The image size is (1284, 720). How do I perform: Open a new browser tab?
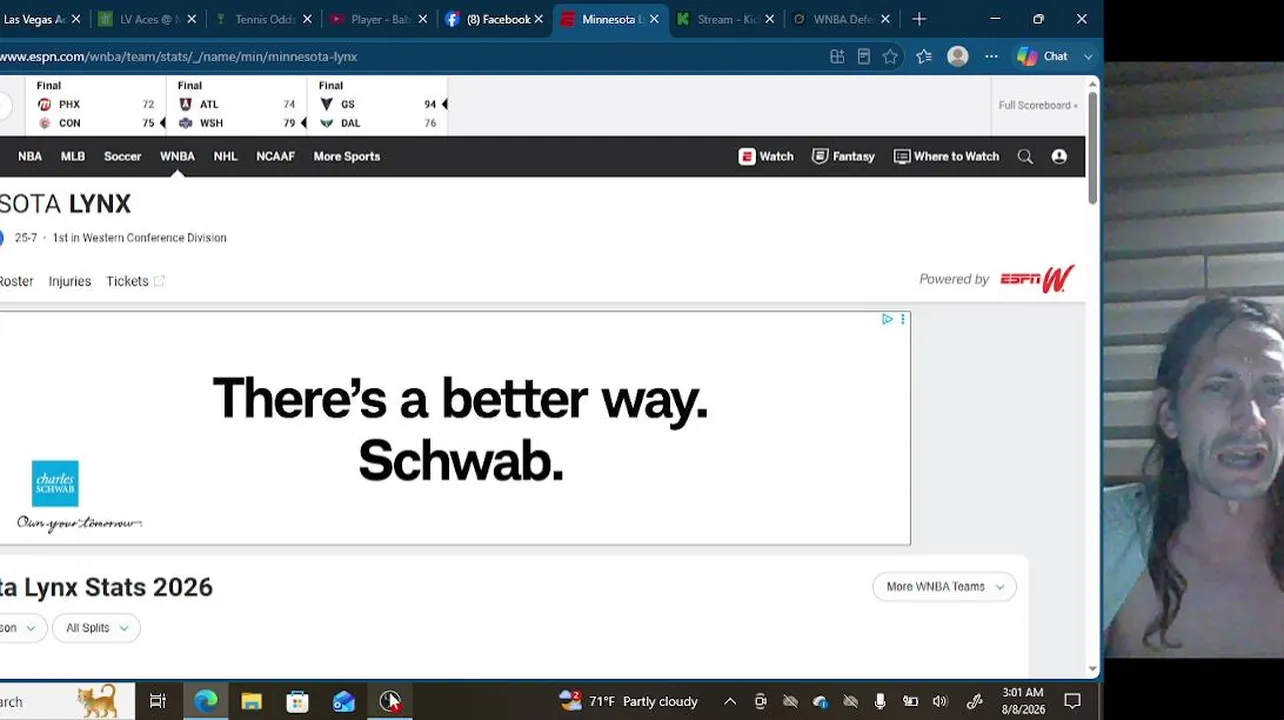pyautogui.click(x=919, y=19)
